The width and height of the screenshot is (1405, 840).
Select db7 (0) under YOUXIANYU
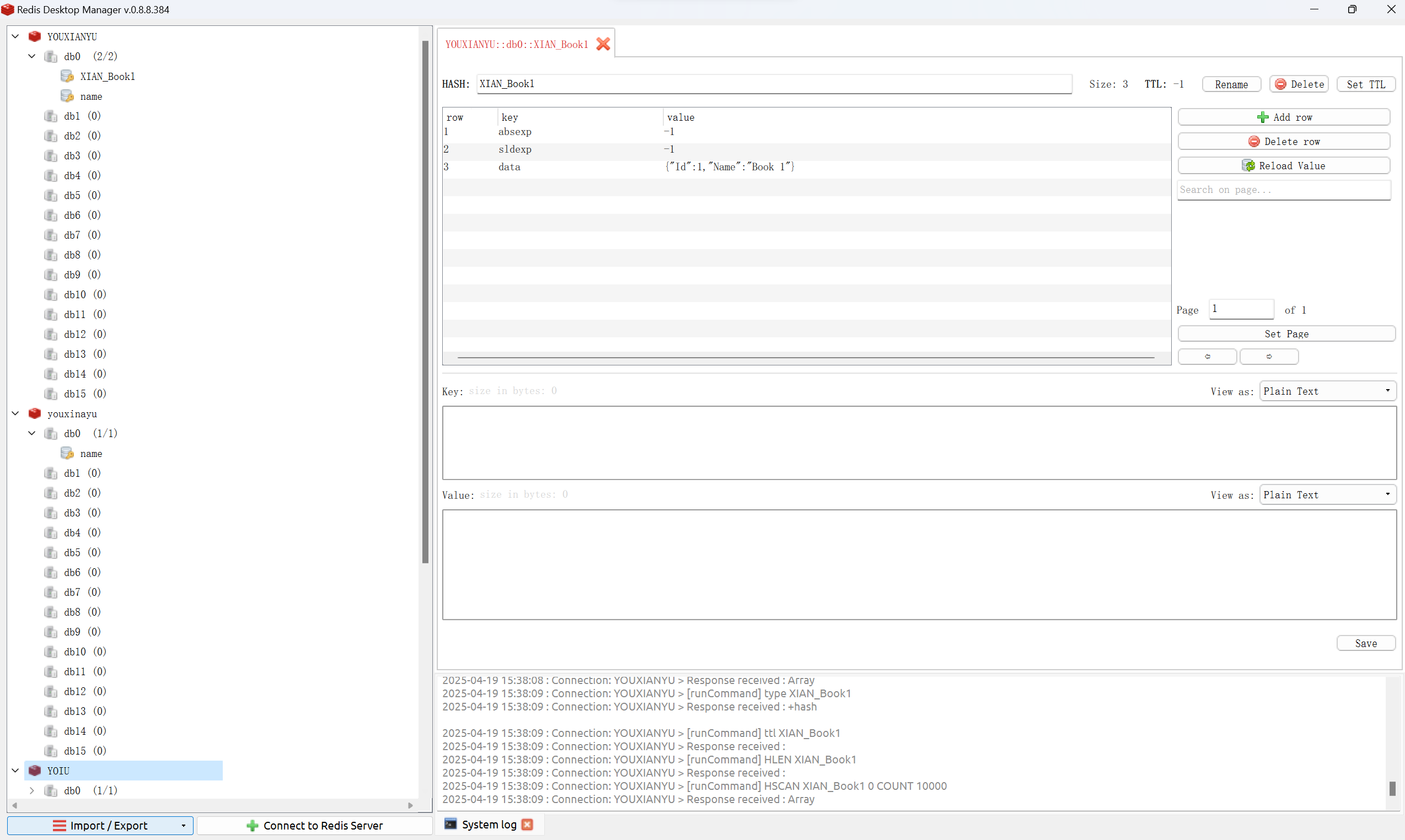pos(82,234)
